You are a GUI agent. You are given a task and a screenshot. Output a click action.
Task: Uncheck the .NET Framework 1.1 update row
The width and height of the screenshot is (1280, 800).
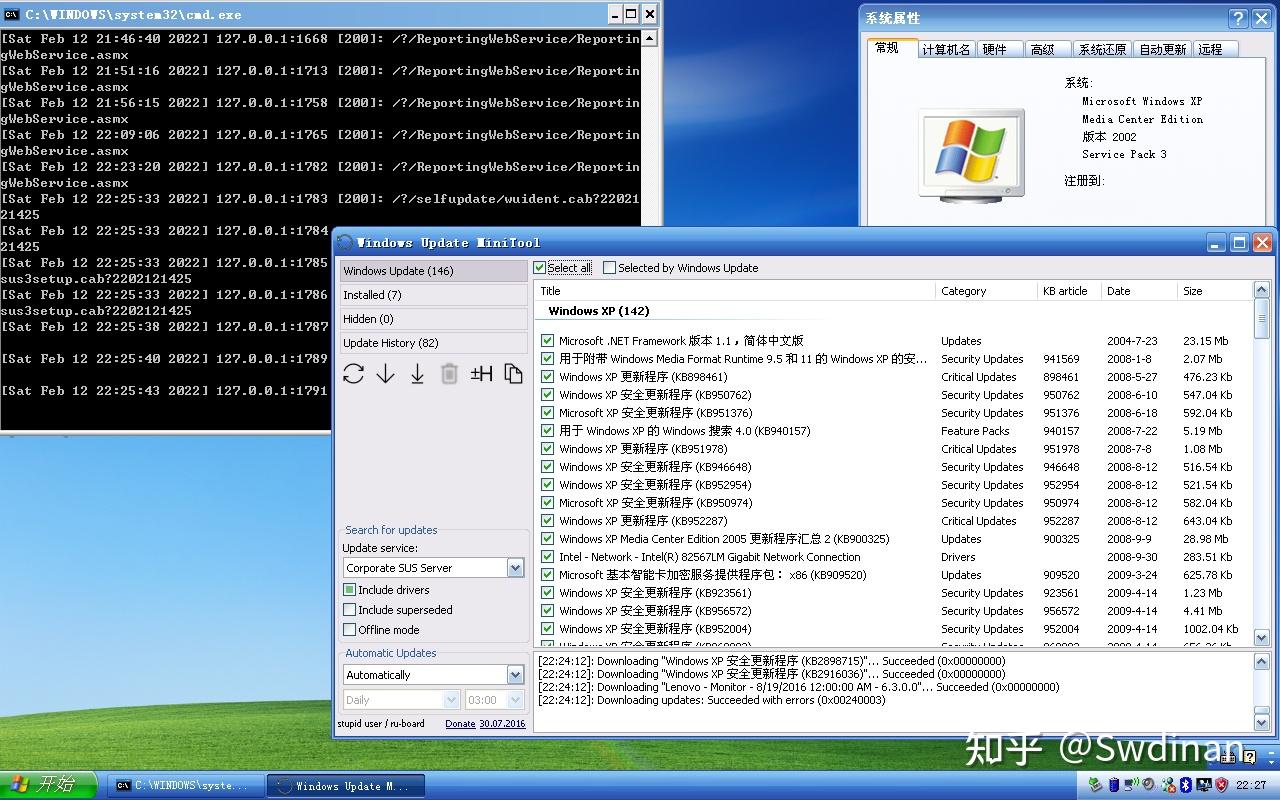[547, 341]
